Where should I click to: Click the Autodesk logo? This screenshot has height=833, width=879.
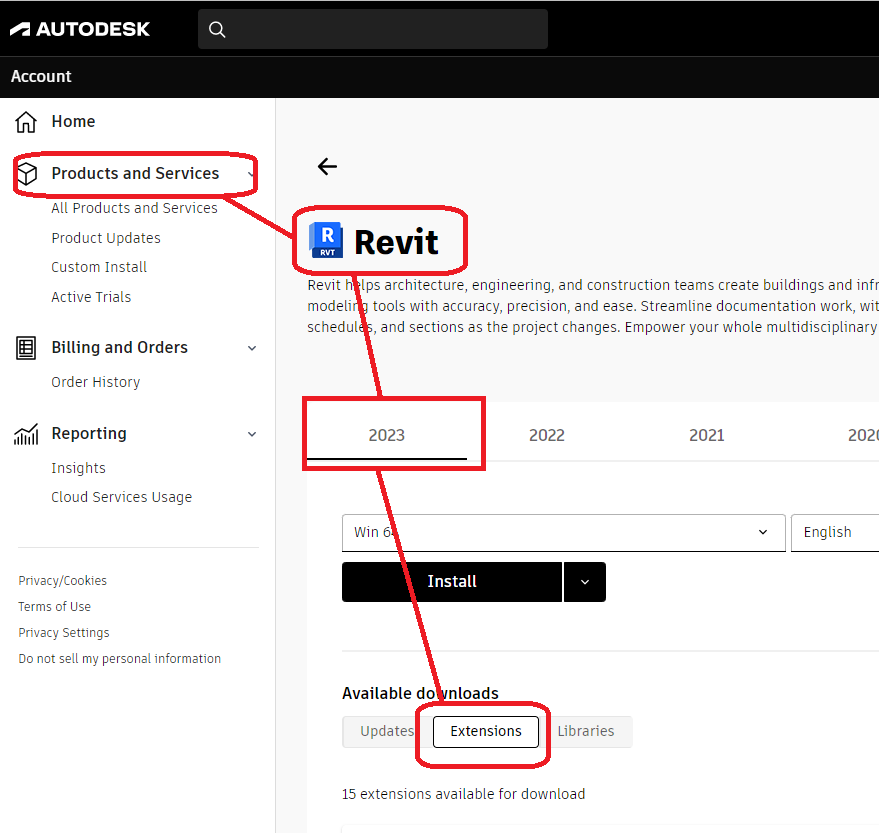click(80, 28)
